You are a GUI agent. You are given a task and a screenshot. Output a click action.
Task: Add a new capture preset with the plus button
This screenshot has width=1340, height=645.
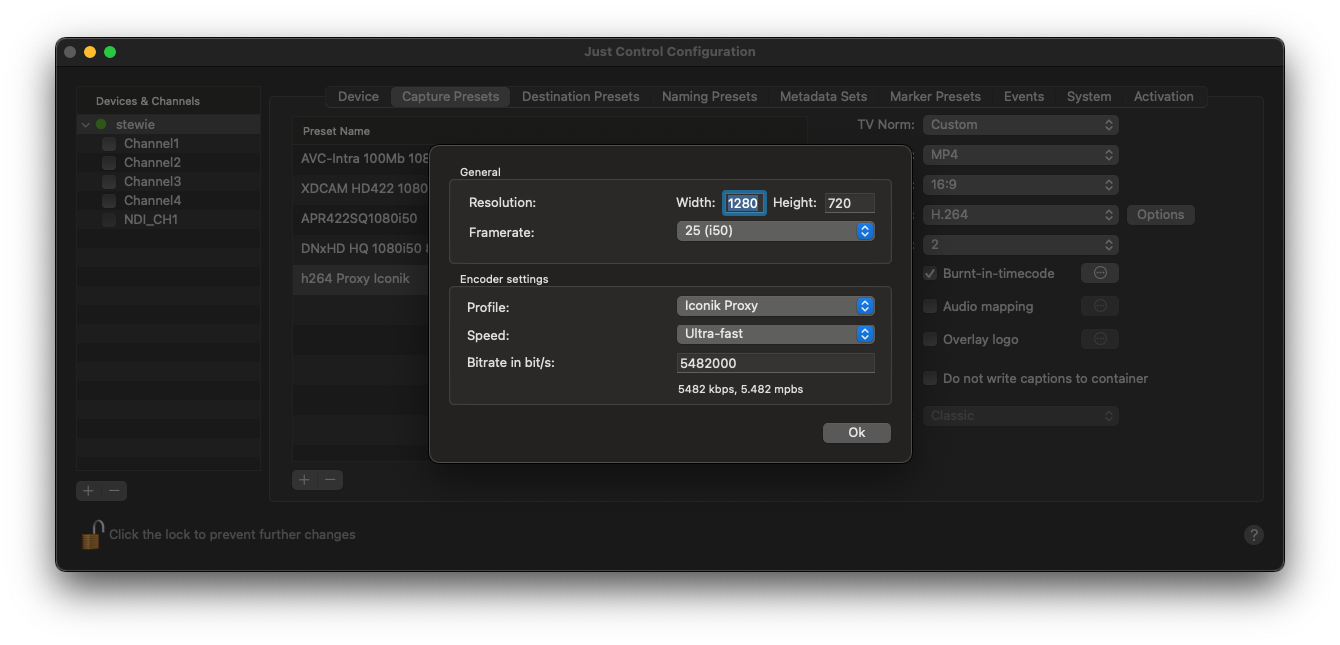(305, 479)
